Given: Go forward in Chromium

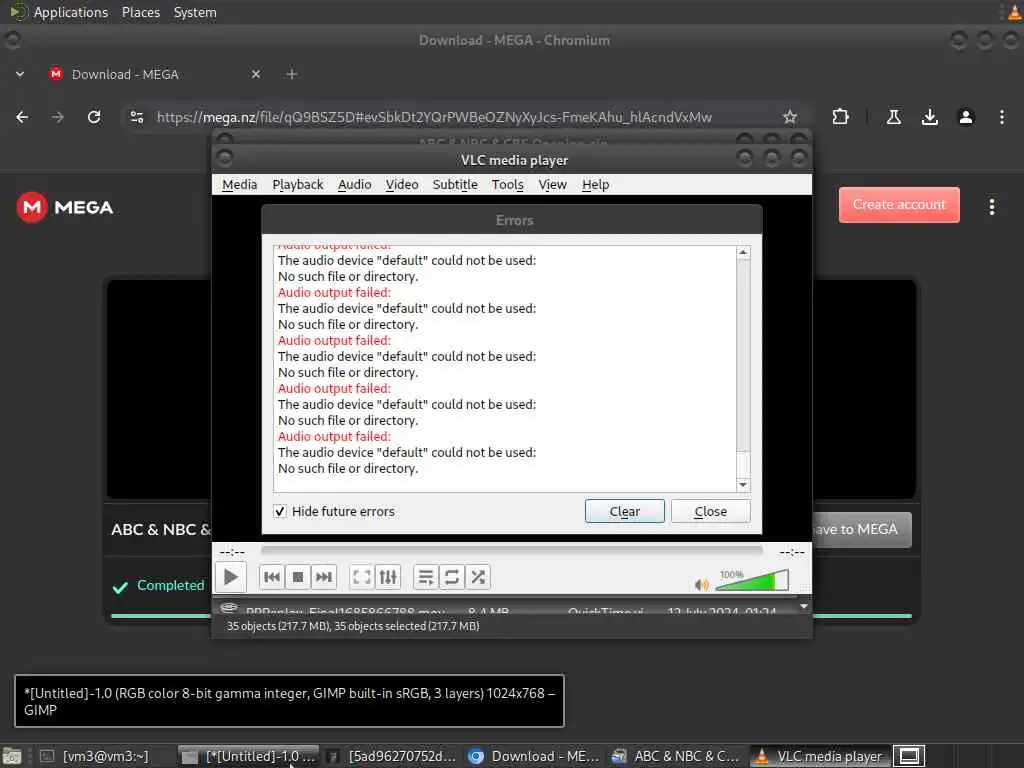Looking at the screenshot, I should point(58,117).
